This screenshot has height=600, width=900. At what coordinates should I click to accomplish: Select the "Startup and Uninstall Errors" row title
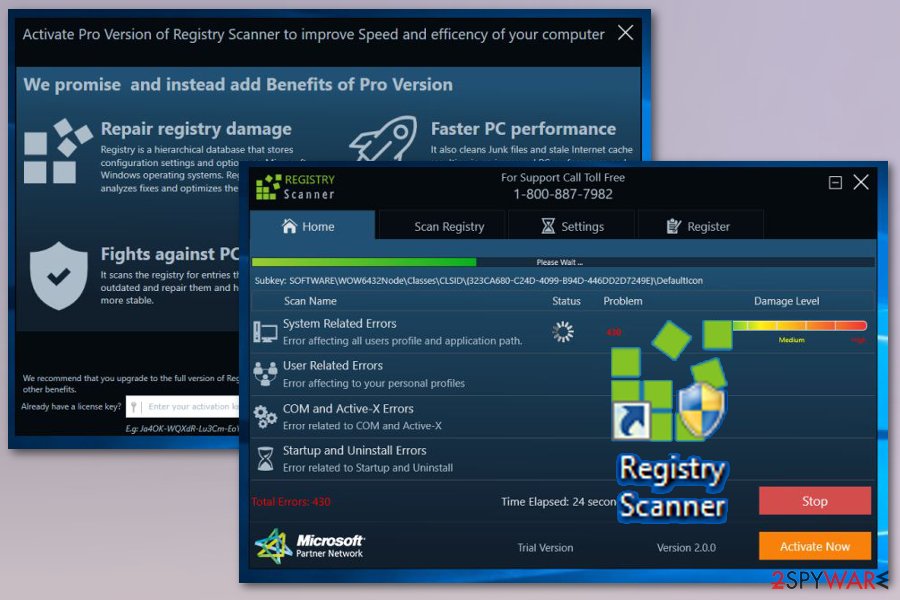coord(354,450)
